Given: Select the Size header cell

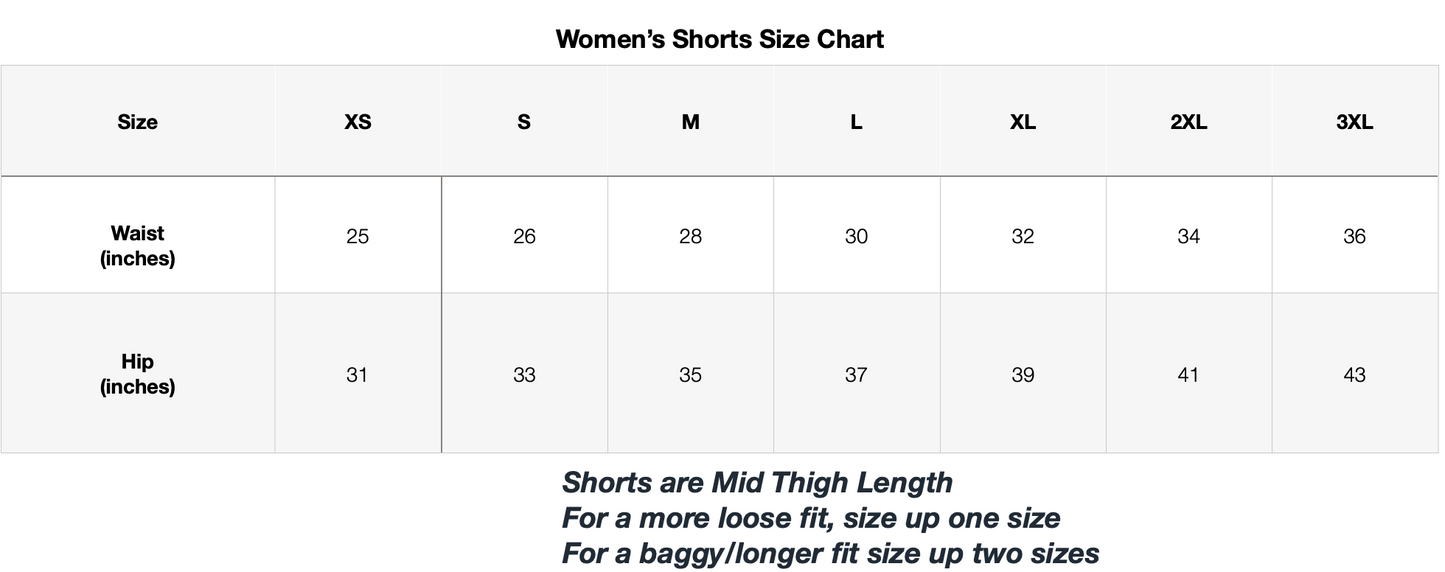Looking at the screenshot, I should (137, 122).
